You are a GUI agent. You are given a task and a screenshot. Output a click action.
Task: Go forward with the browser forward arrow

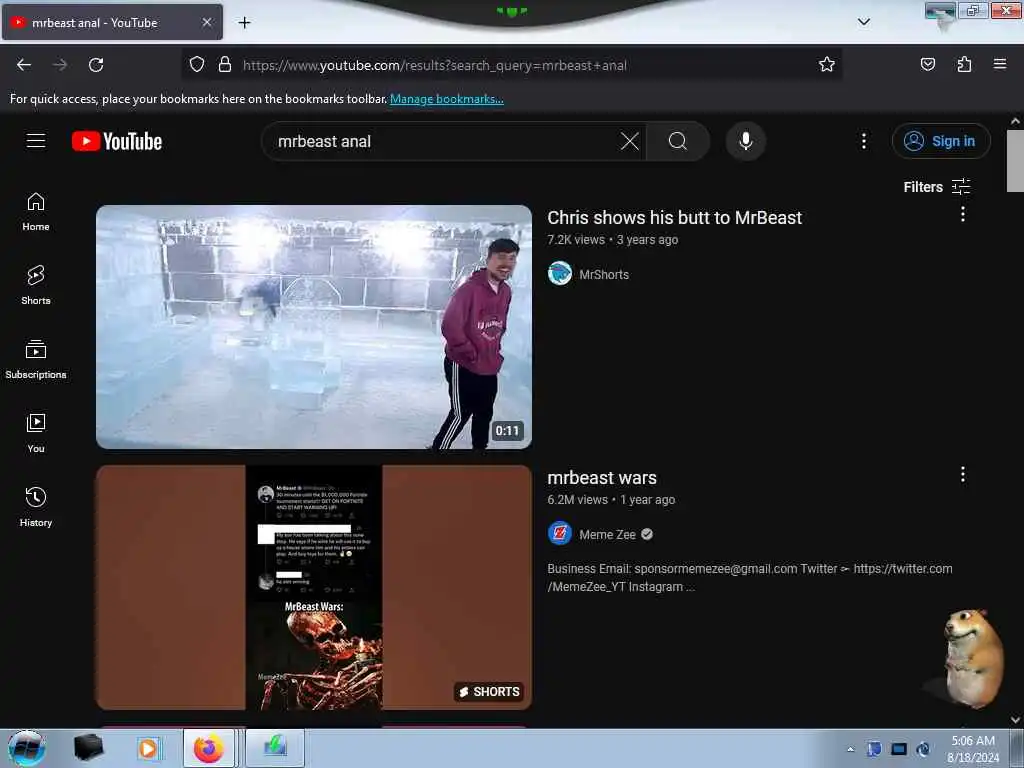pos(60,65)
